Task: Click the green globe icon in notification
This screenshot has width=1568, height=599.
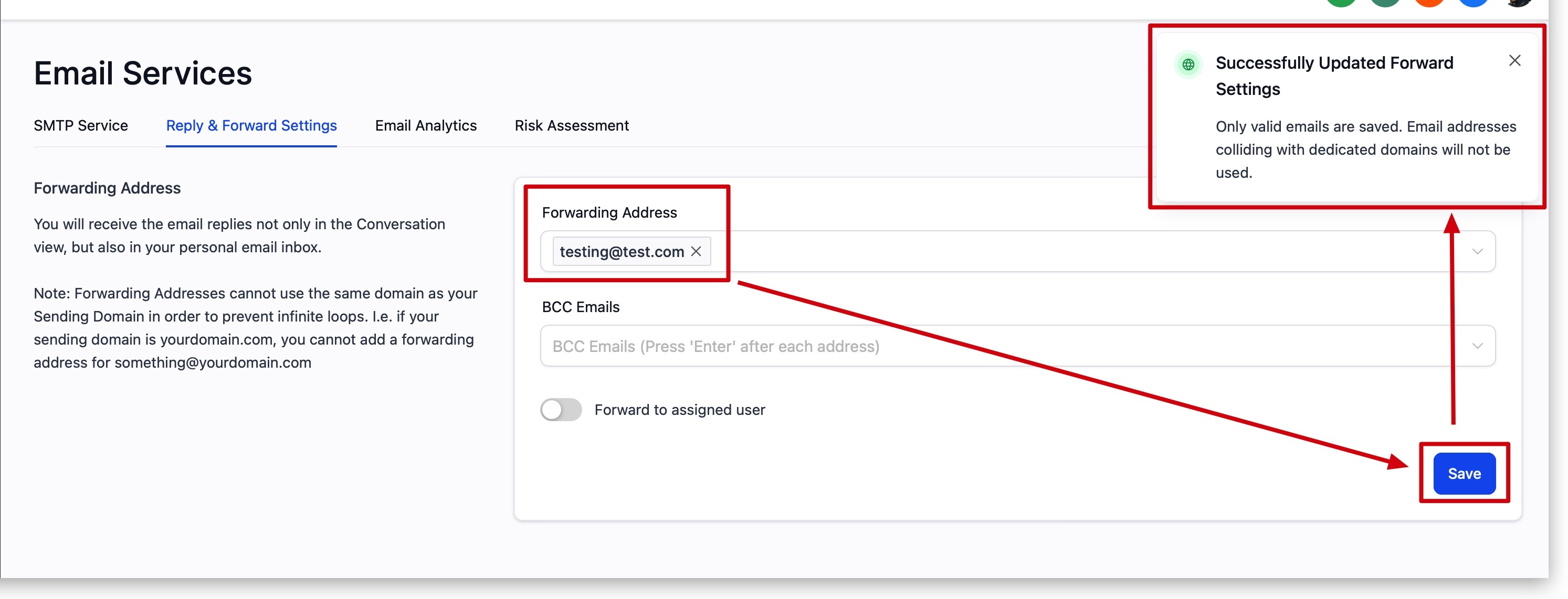Action: [1187, 65]
